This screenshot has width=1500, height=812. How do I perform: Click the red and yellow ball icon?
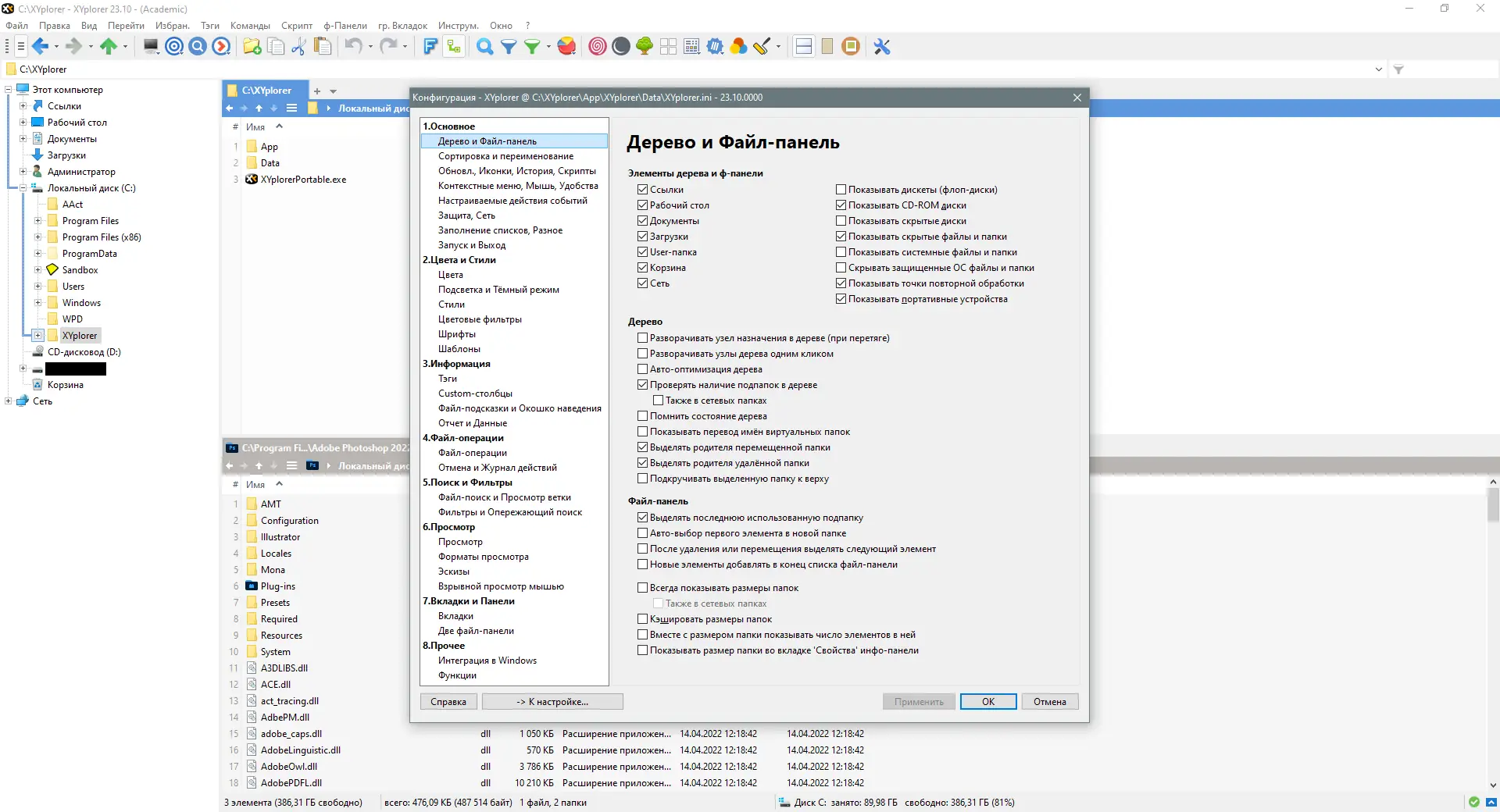click(x=567, y=47)
